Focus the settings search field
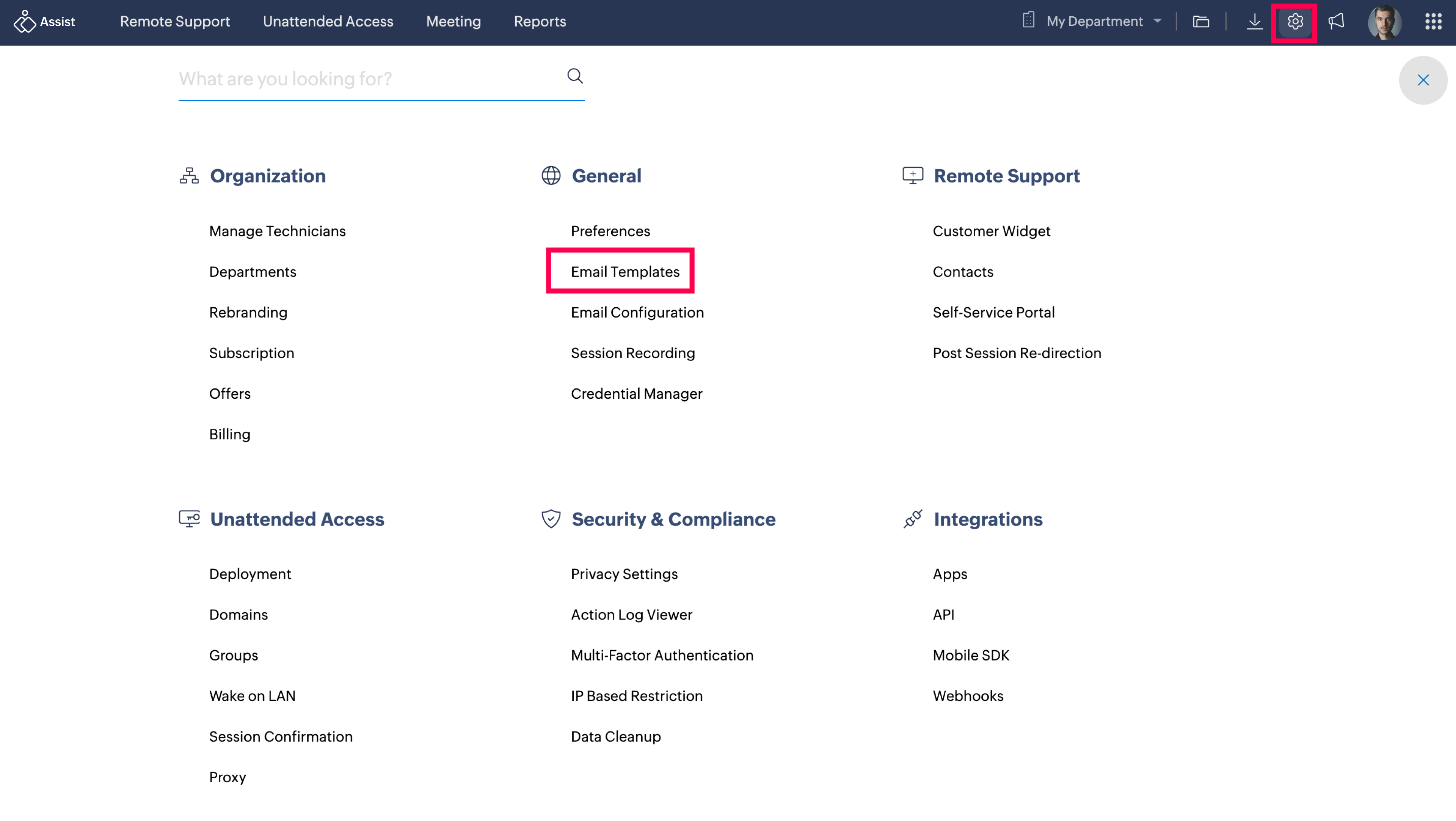Image resolution: width=1456 pixels, height=821 pixels. coord(367,79)
